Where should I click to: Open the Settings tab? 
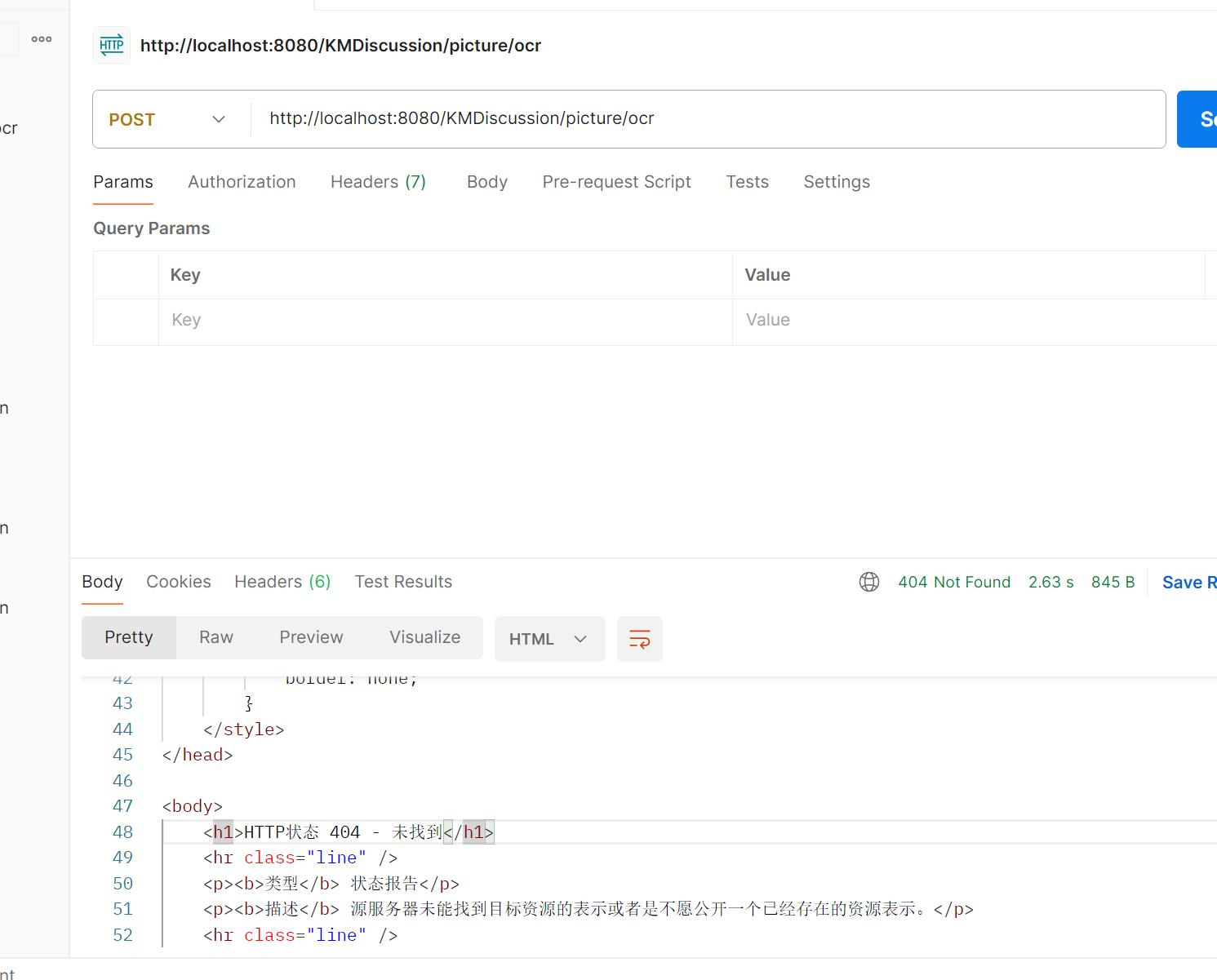(x=837, y=182)
